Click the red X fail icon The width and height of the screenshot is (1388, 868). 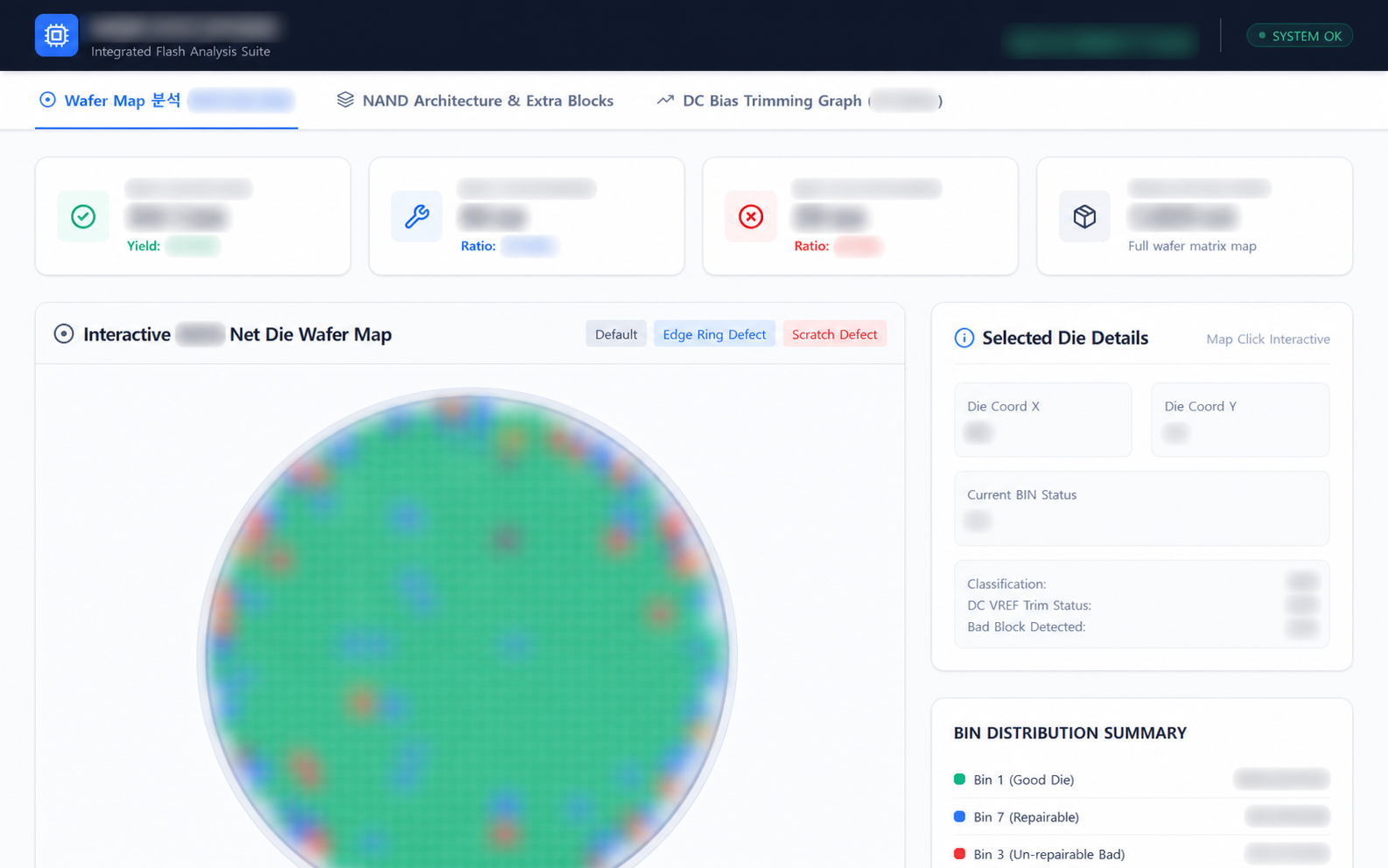tap(751, 216)
